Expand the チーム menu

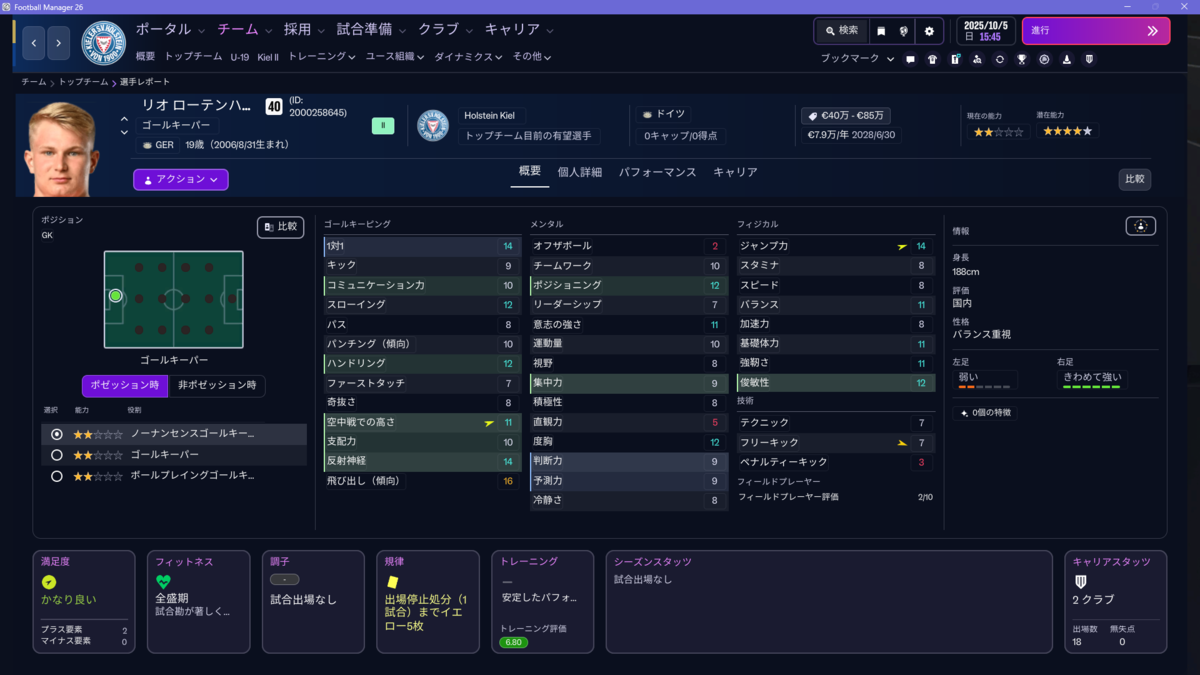245,30
